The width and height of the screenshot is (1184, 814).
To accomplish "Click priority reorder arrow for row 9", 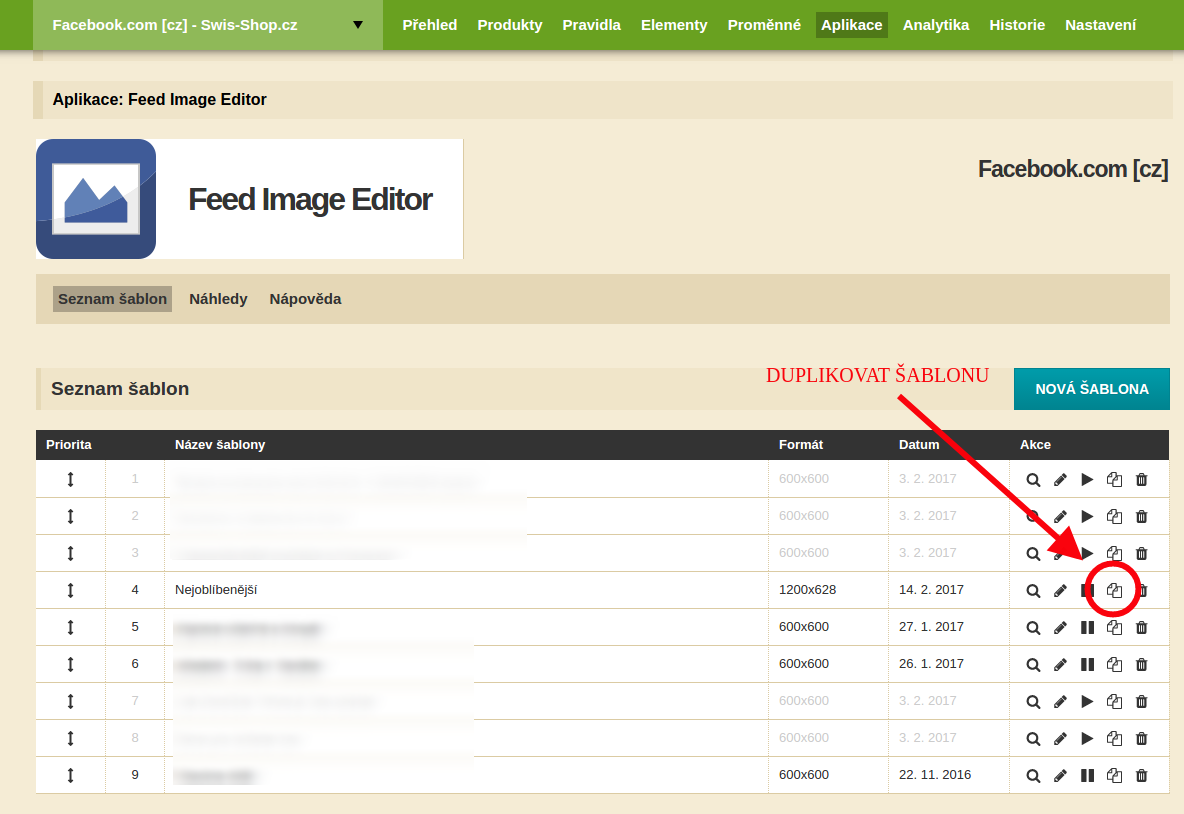I will [x=70, y=775].
